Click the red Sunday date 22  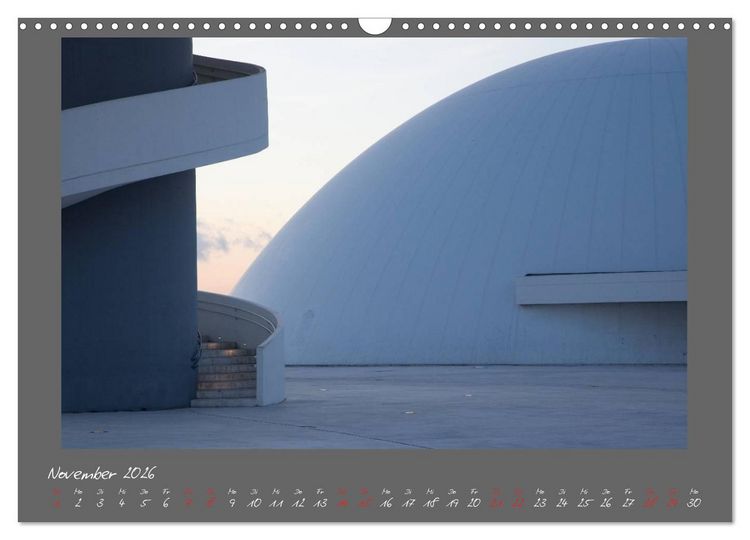(x=518, y=503)
